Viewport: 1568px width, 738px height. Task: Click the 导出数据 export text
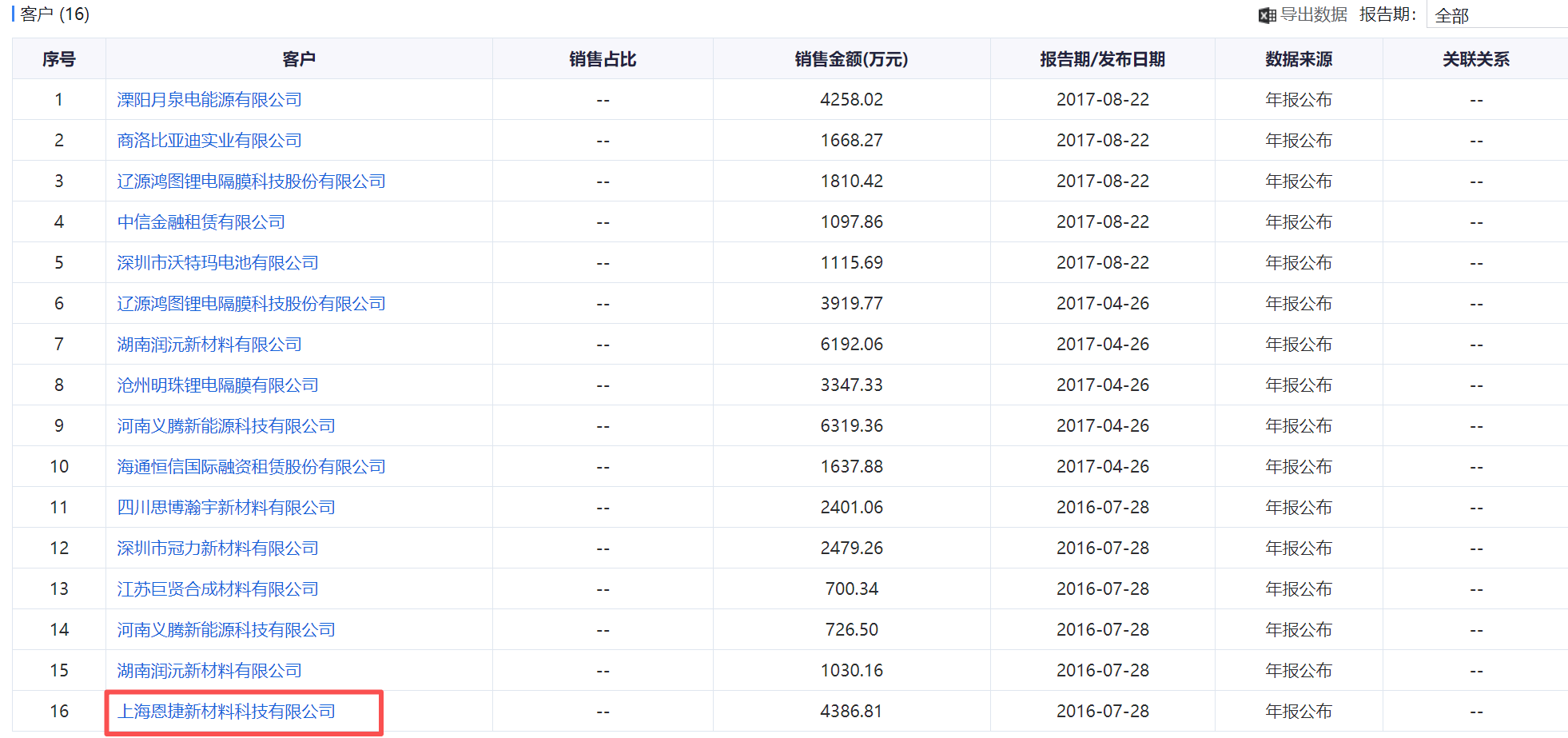(1313, 14)
